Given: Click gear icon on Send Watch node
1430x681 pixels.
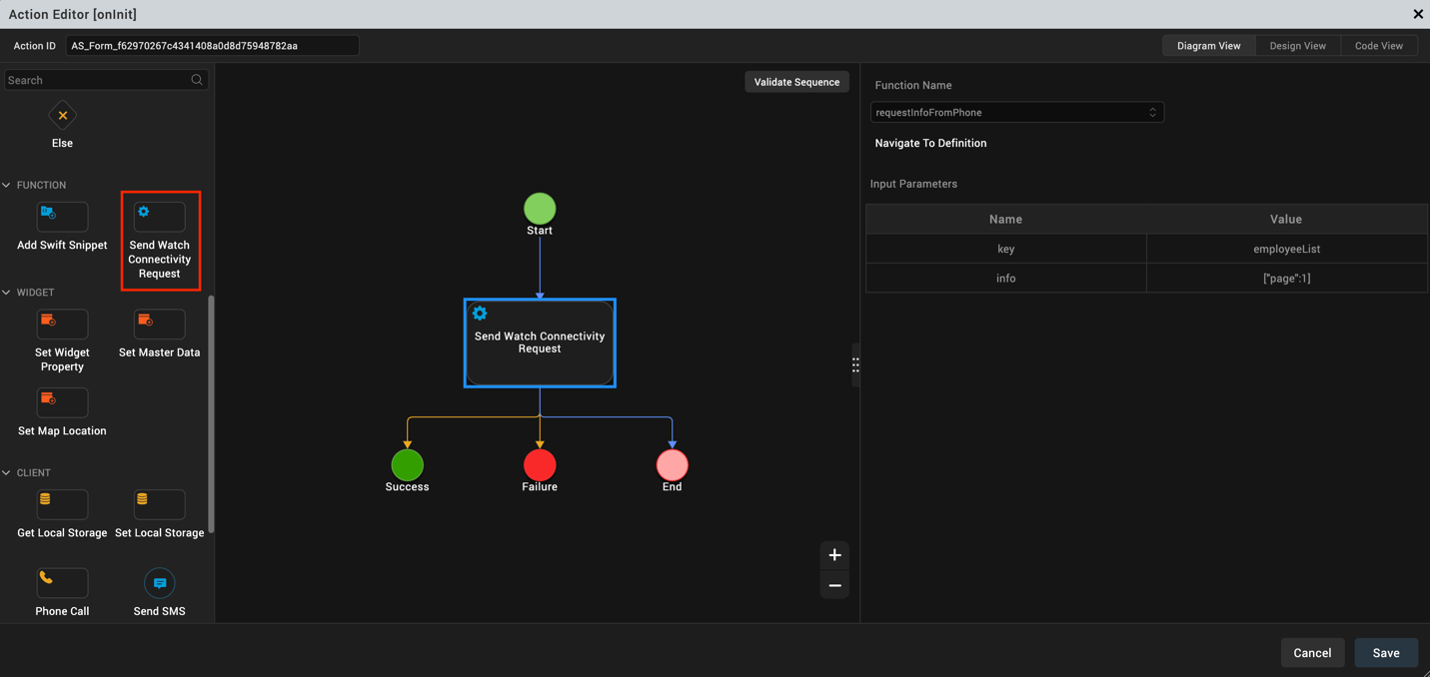Looking at the screenshot, I should 480,314.
